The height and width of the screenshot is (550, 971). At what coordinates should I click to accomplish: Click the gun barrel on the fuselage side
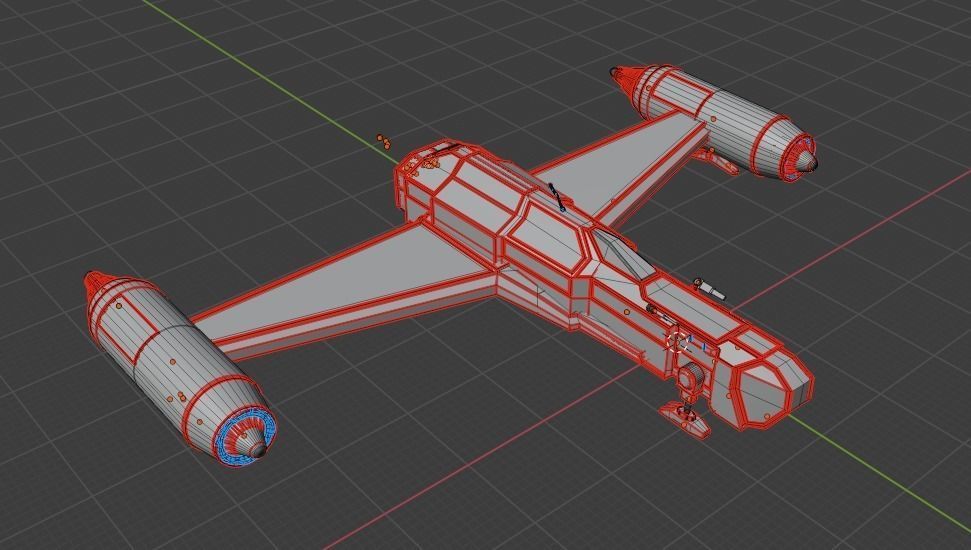pyautogui.click(x=709, y=288)
